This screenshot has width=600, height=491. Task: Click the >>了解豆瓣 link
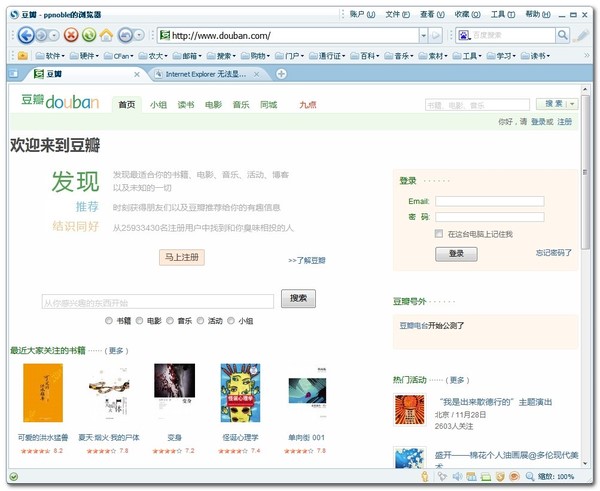click(x=307, y=261)
